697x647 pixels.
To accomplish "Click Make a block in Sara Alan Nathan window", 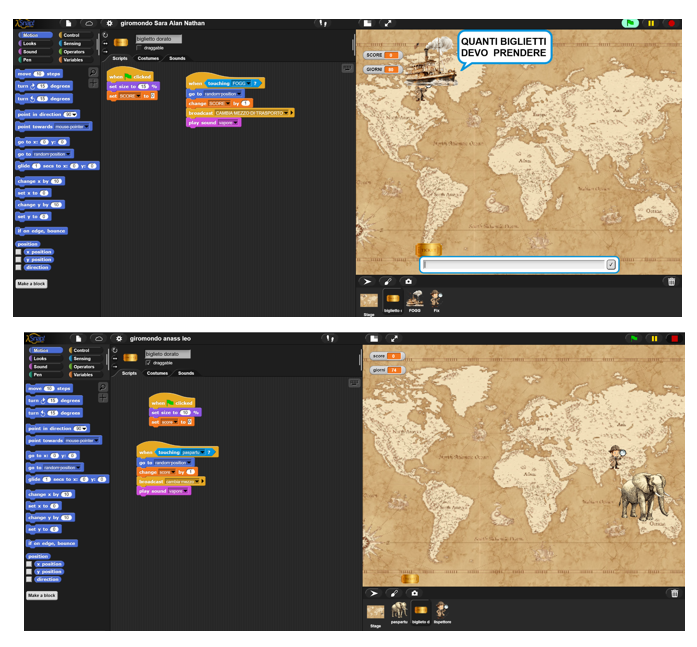I will tap(31, 284).
